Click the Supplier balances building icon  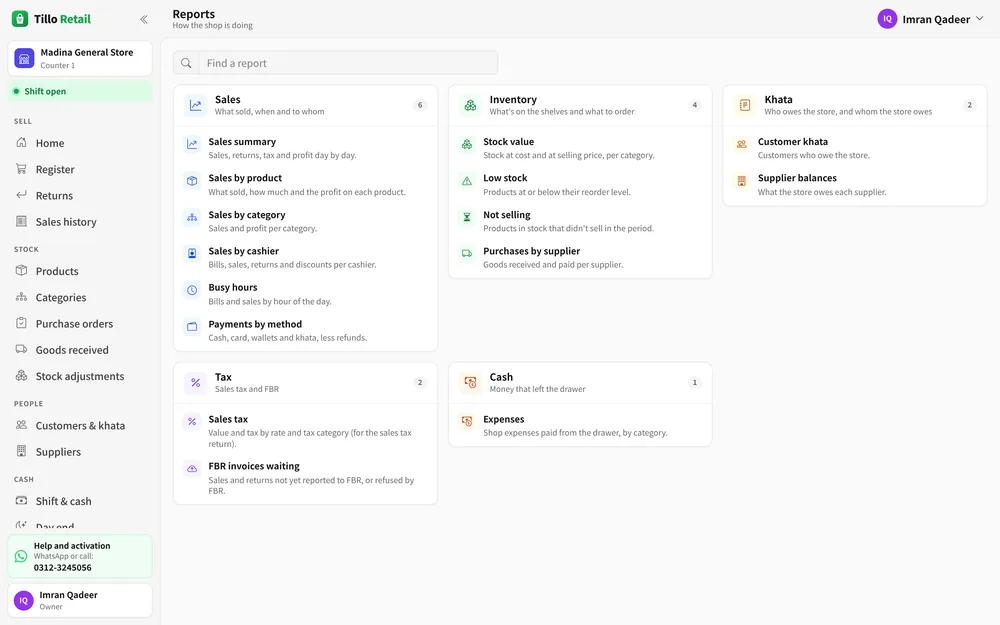click(742, 180)
